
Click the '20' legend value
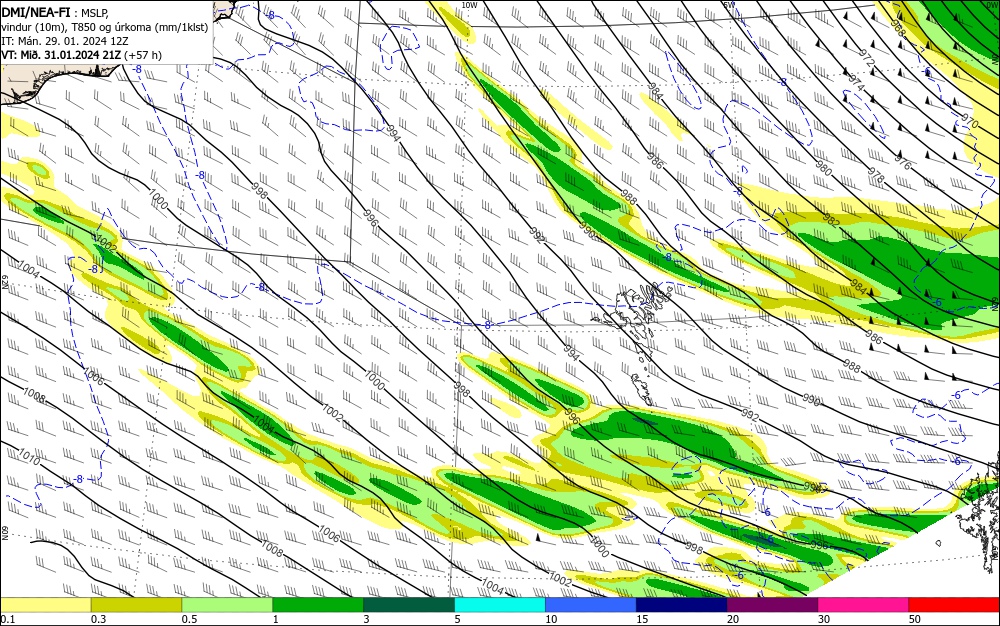733,619
